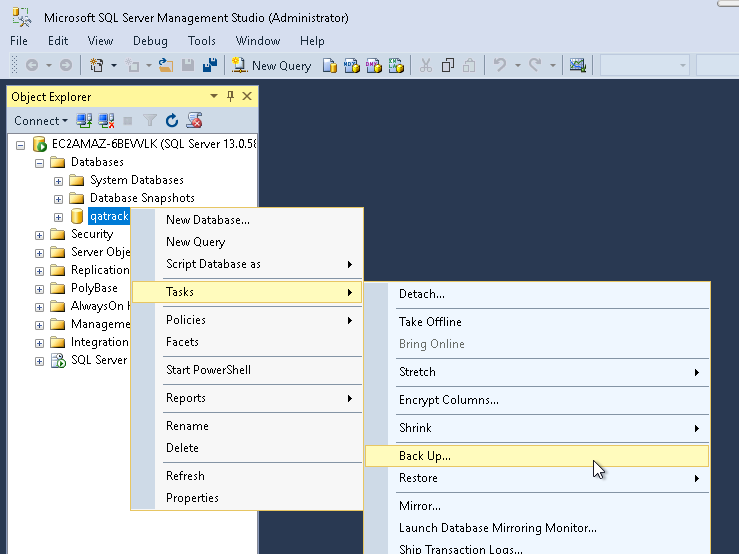The height and width of the screenshot is (554, 739).
Task: Choose Detach... from Tasks submenu
Action: pyautogui.click(x=537, y=294)
